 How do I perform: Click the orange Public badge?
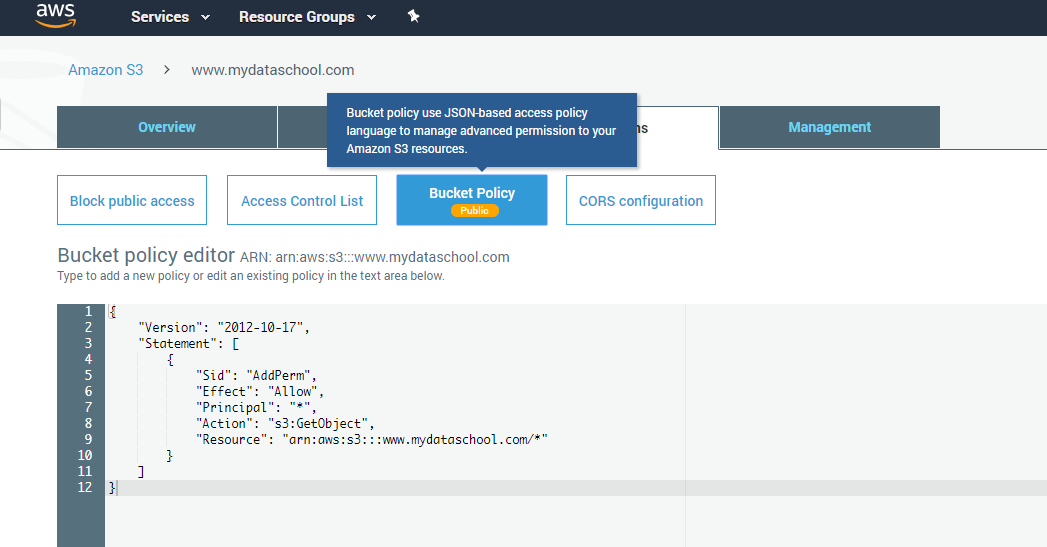pos(474,210)
